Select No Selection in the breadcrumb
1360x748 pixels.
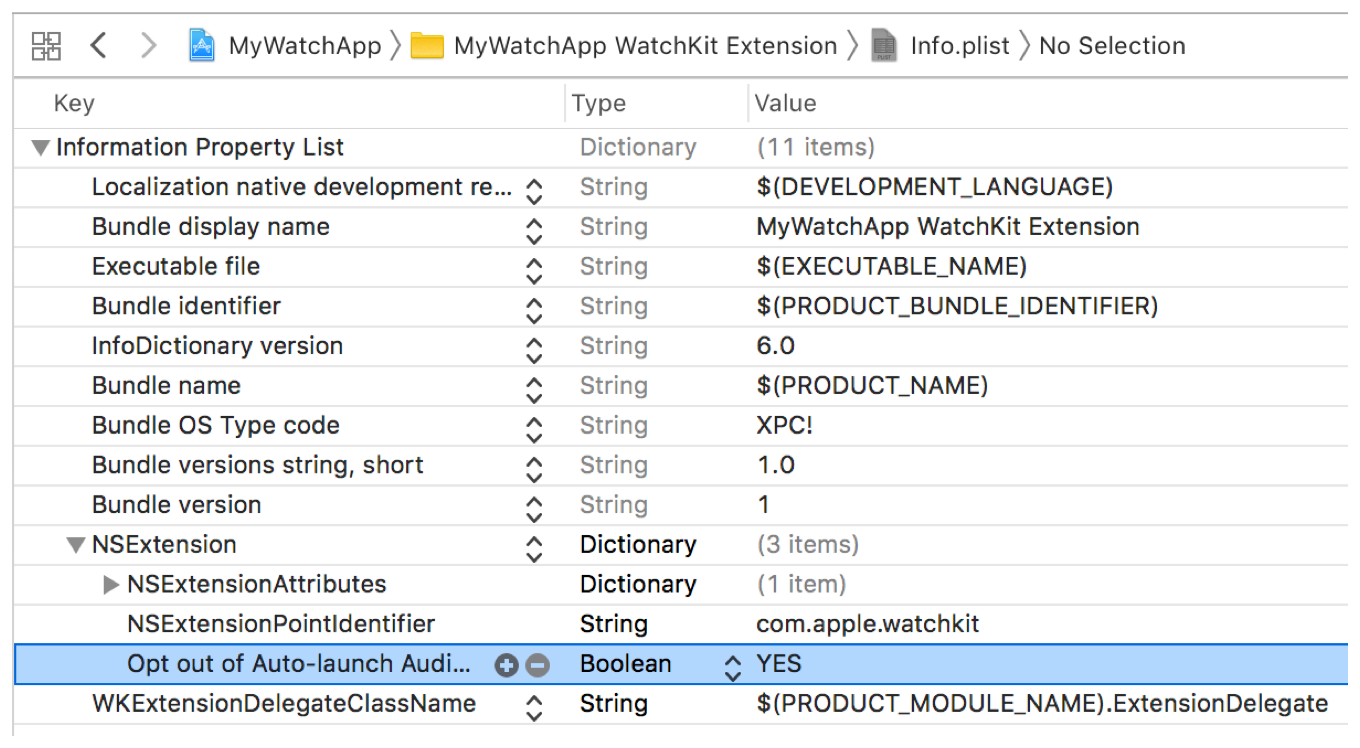pos(1112,46)
